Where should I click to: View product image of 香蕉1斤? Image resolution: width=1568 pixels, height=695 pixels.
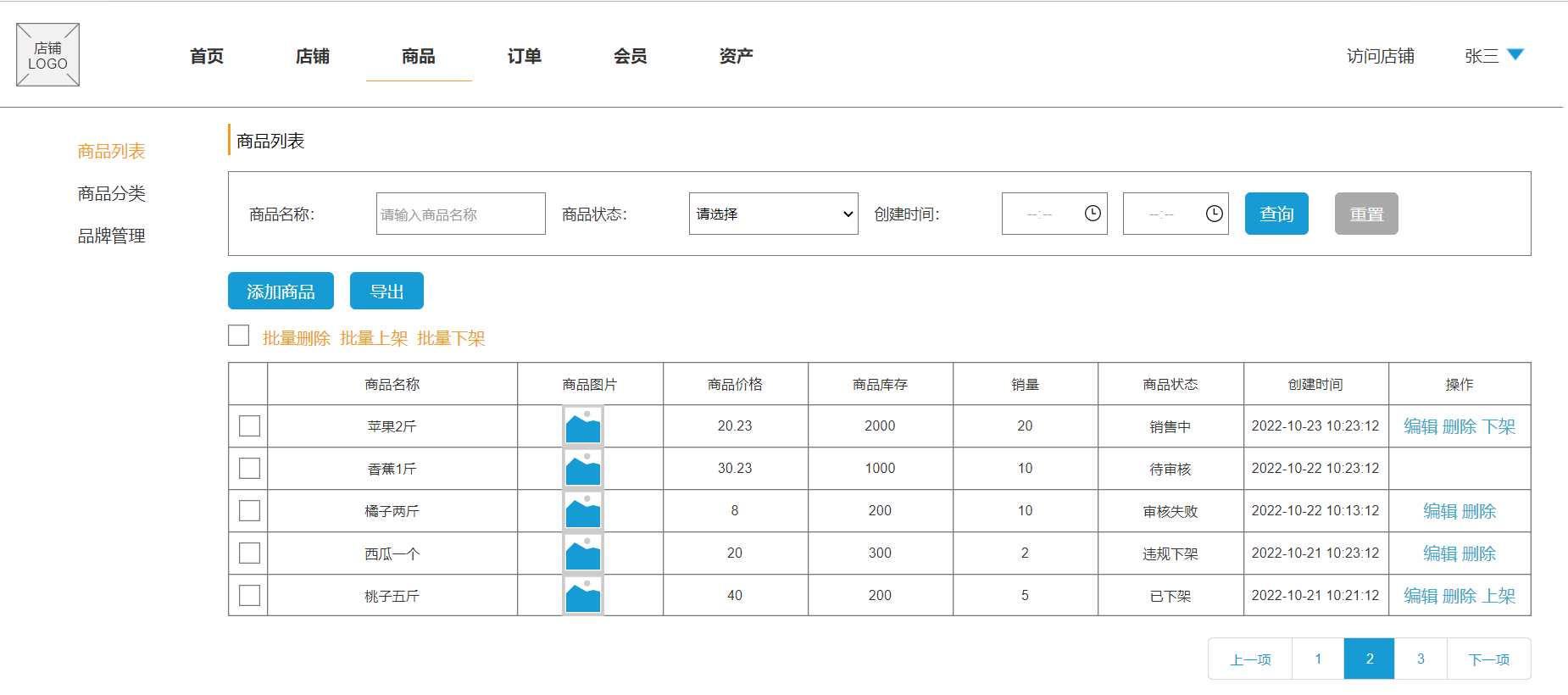tap(583, 469)
